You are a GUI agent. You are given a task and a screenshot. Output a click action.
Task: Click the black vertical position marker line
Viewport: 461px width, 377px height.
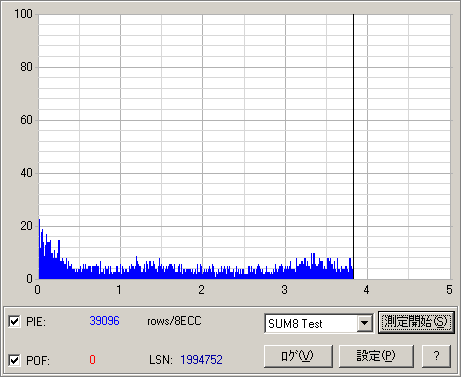(x=353, y=147)
